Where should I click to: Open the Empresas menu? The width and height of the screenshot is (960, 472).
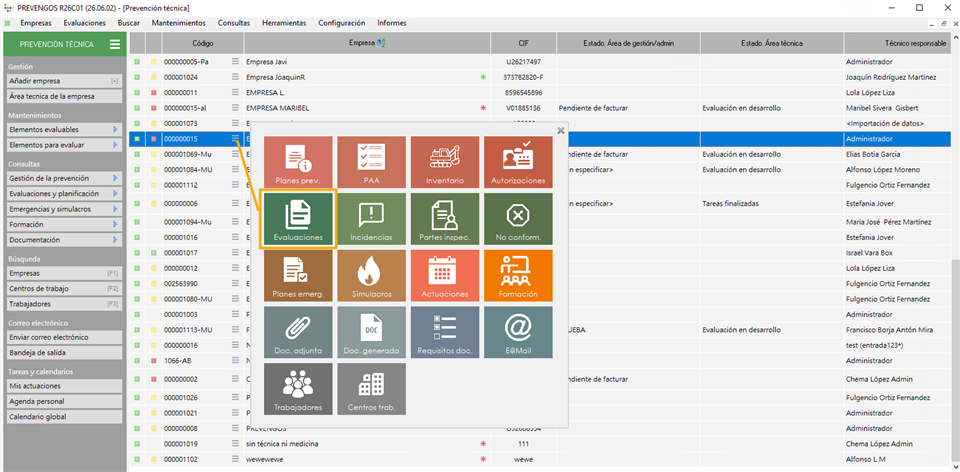point(36,23)
